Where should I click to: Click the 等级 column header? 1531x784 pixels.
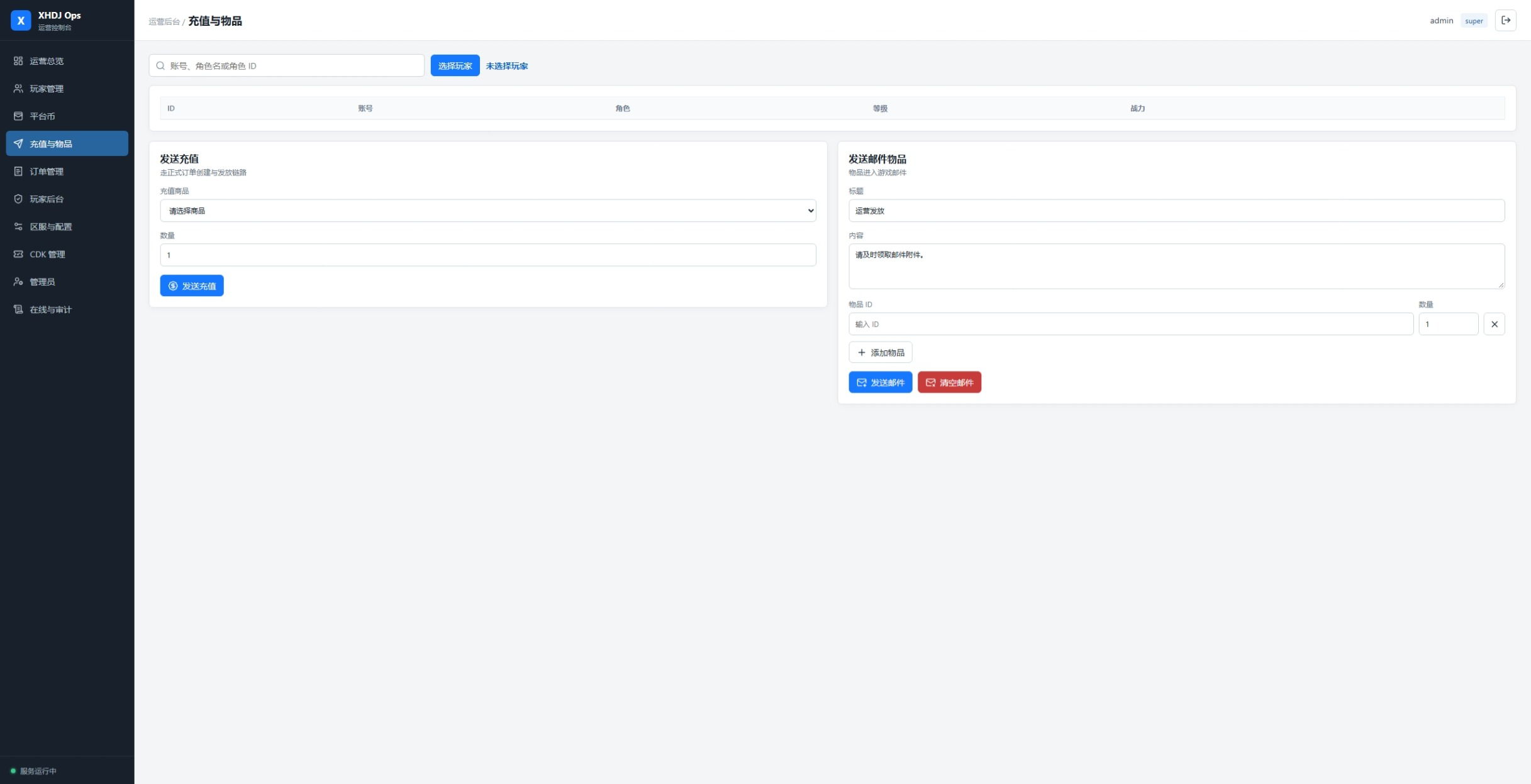[880, 108]
